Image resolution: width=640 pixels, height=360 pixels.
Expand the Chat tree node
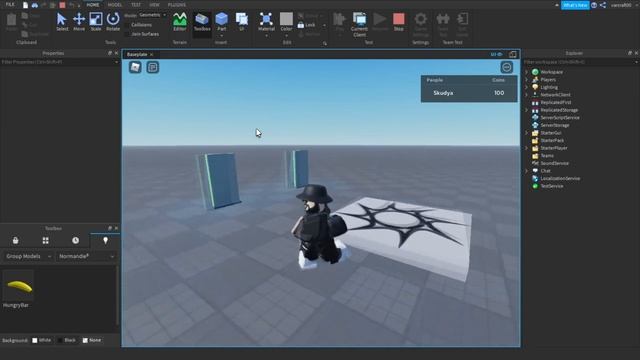click(x=527, y=171)
